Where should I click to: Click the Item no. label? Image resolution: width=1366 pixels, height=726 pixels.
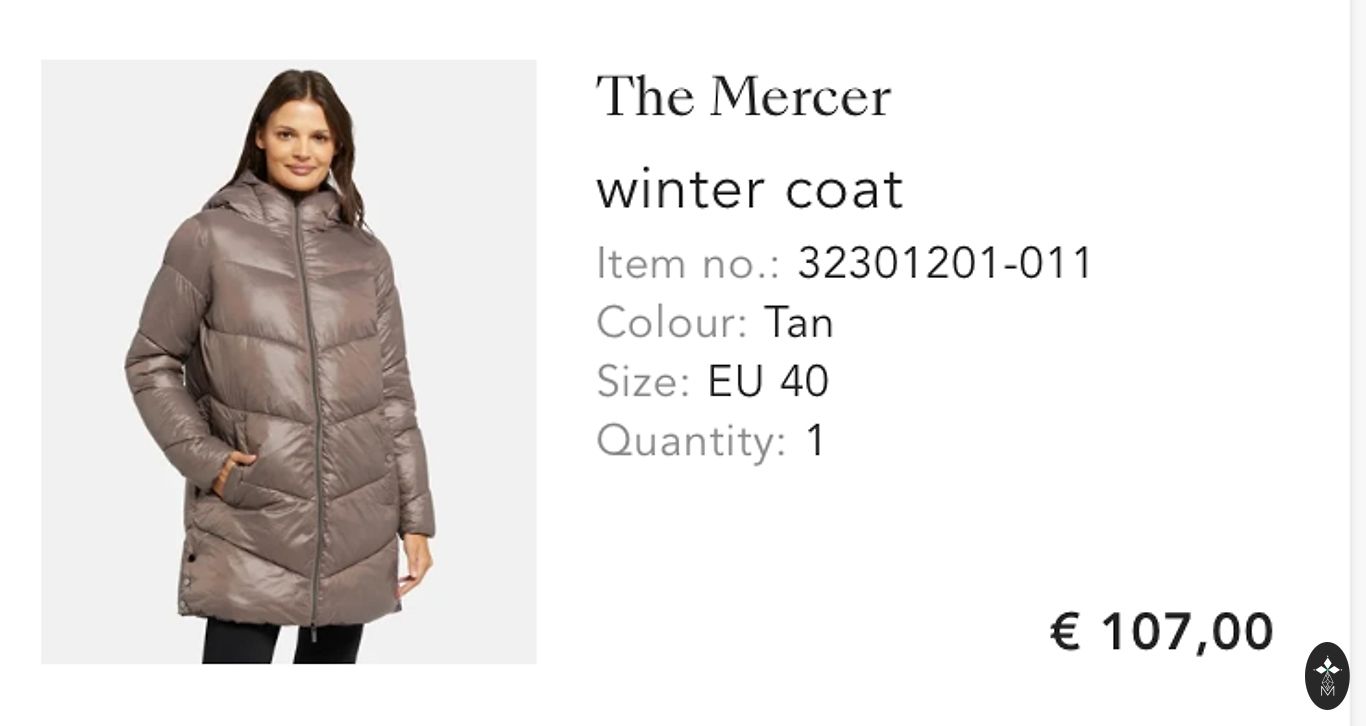click(688, 263)
